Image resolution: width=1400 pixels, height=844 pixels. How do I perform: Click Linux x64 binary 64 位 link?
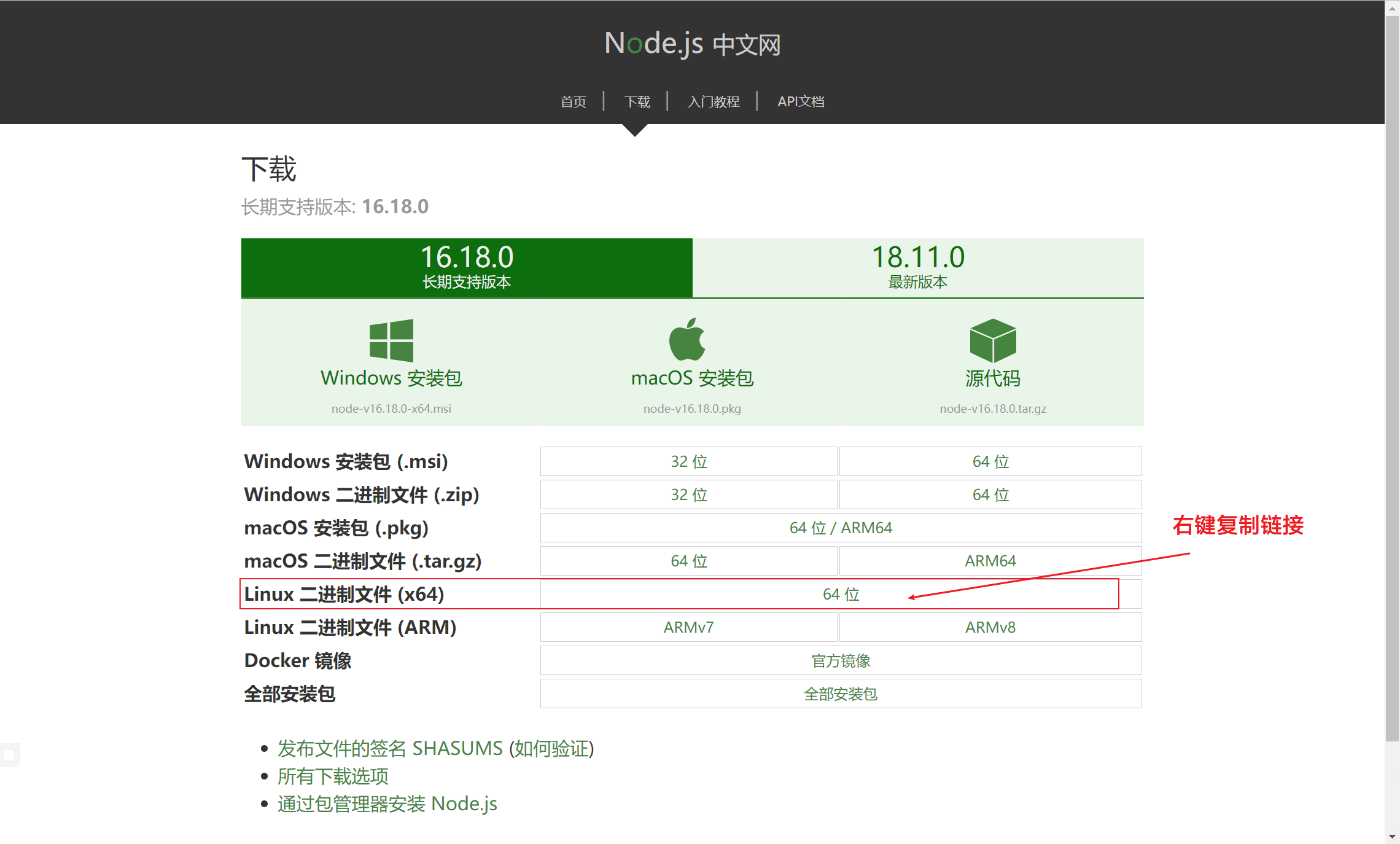pos(841,594)
